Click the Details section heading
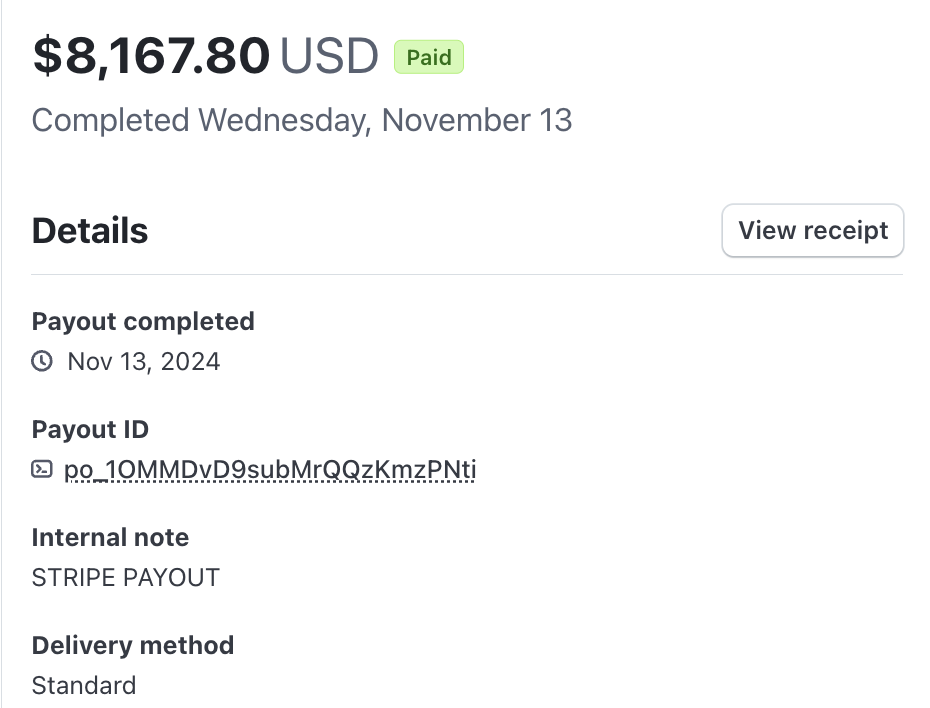This screenshot has height=708, width=930. 90,231
